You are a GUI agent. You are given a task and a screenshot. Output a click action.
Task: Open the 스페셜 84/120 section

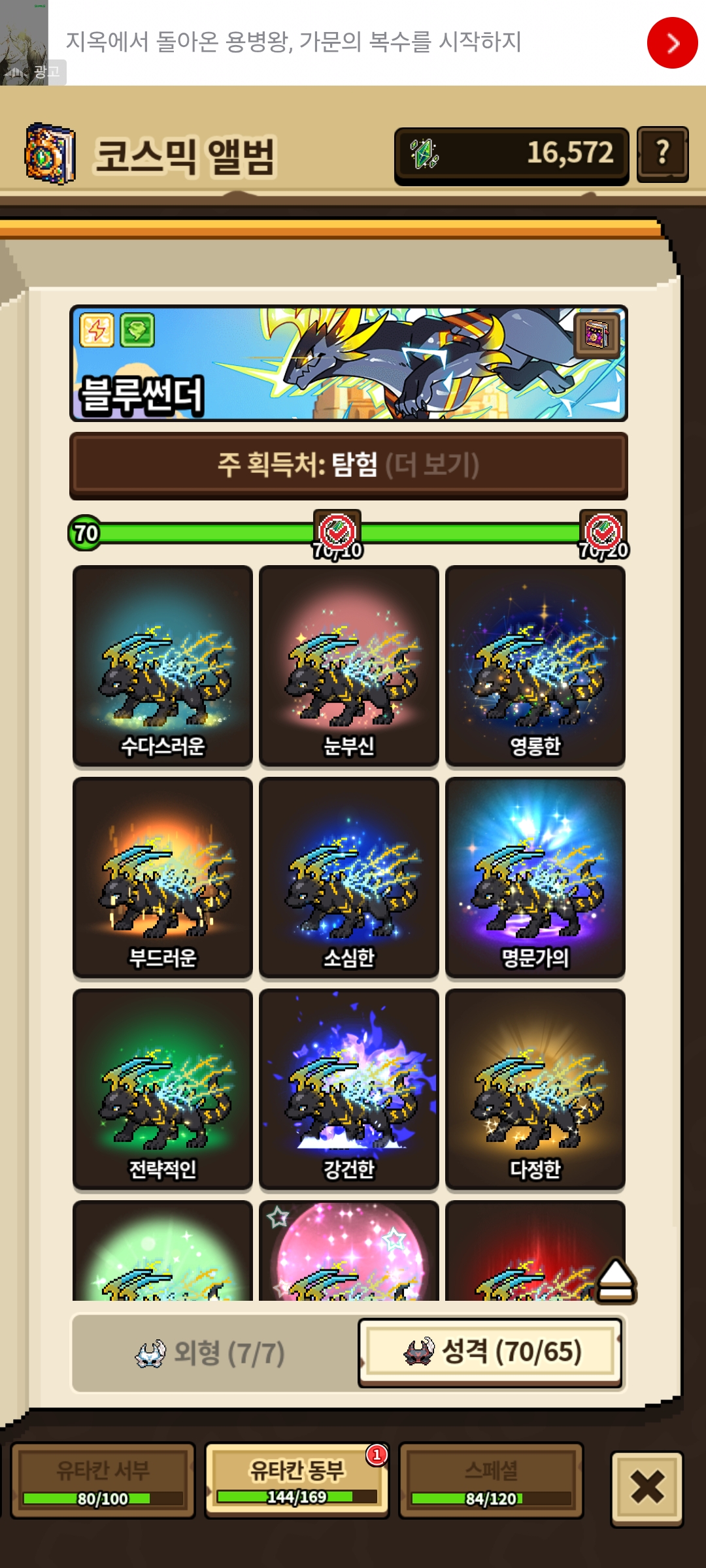pos(491,1480)
